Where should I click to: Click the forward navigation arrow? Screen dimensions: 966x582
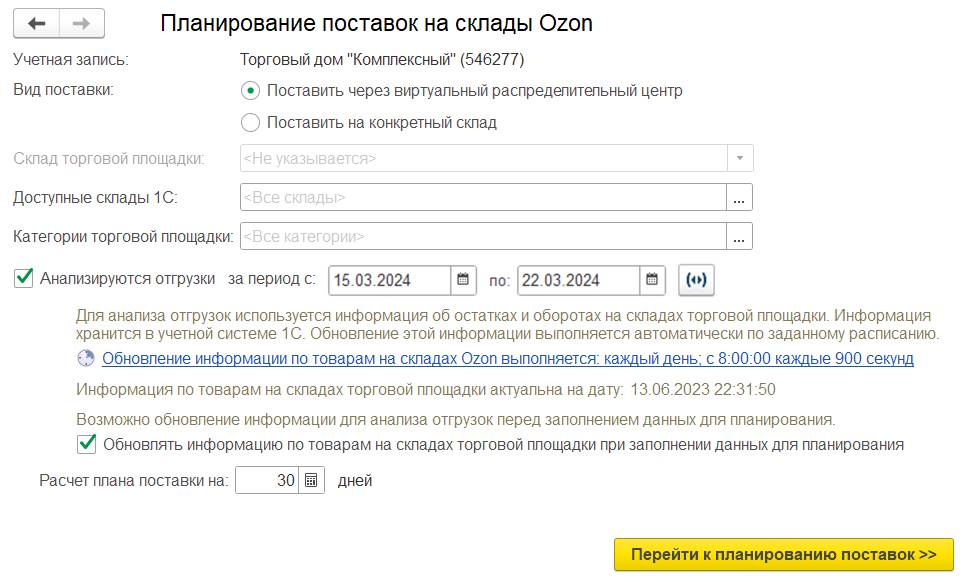[82, 24]
